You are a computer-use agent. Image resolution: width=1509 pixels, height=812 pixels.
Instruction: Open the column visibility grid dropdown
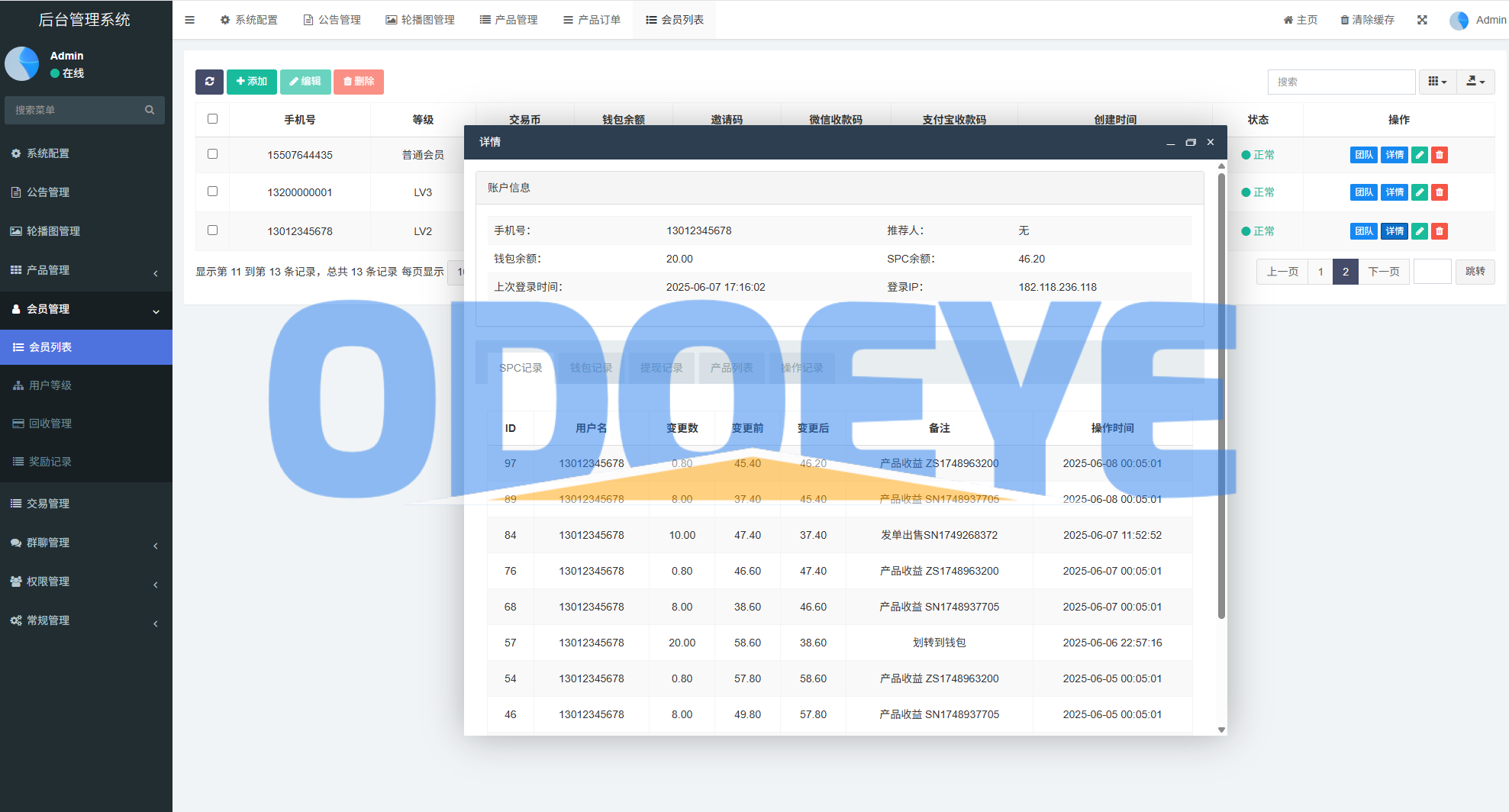(x=1437, y=82)
